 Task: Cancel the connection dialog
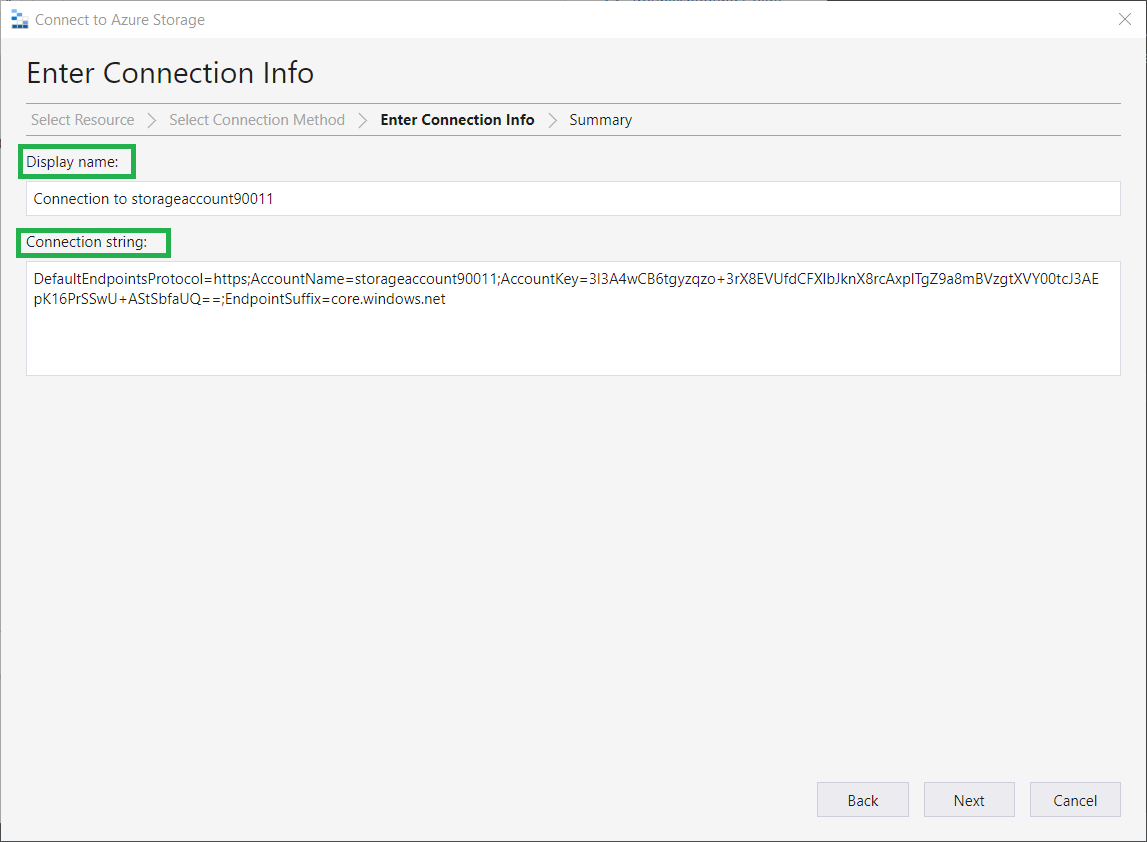pyautogui.click(x=1075, y=800)
